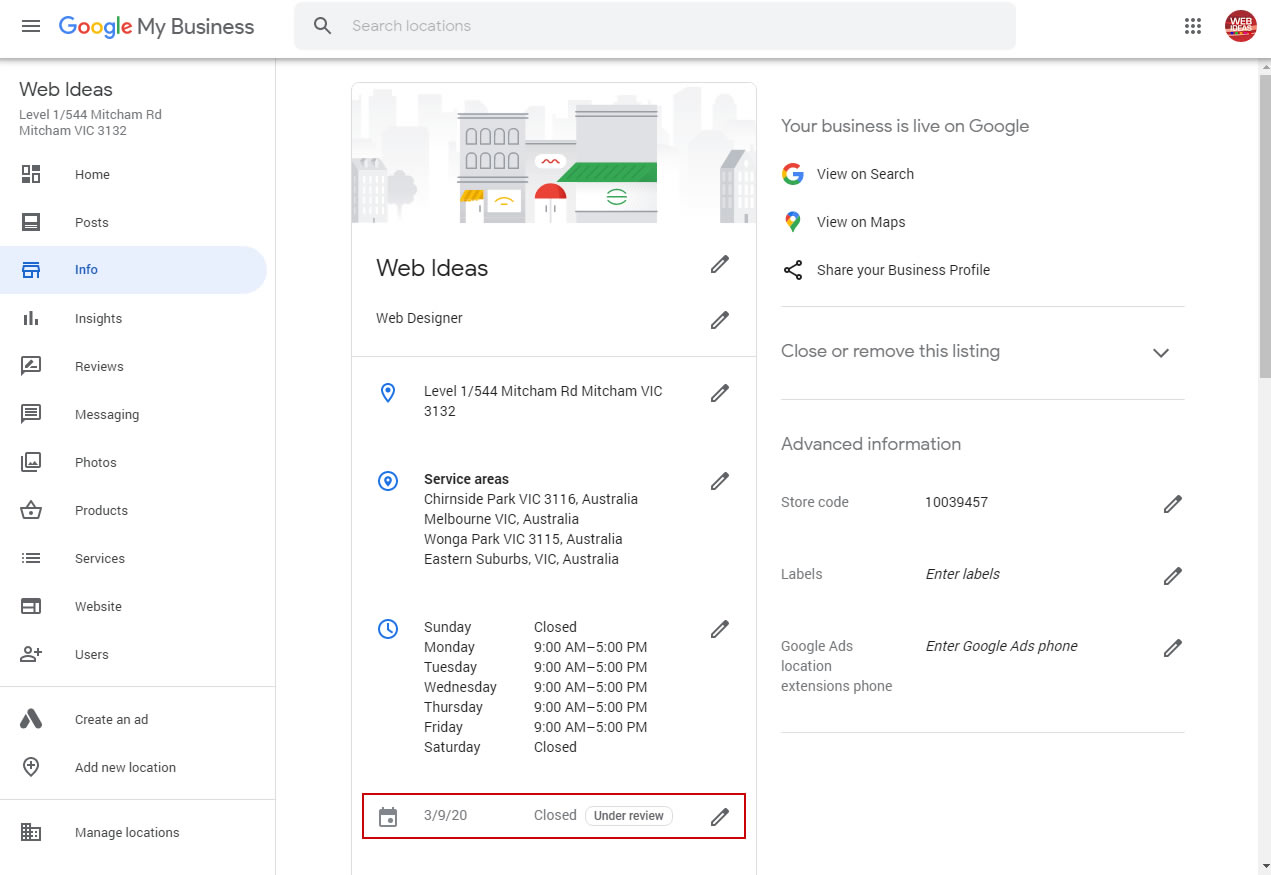
Task: Open the hamburger main menu
Action: coord(31,26)
